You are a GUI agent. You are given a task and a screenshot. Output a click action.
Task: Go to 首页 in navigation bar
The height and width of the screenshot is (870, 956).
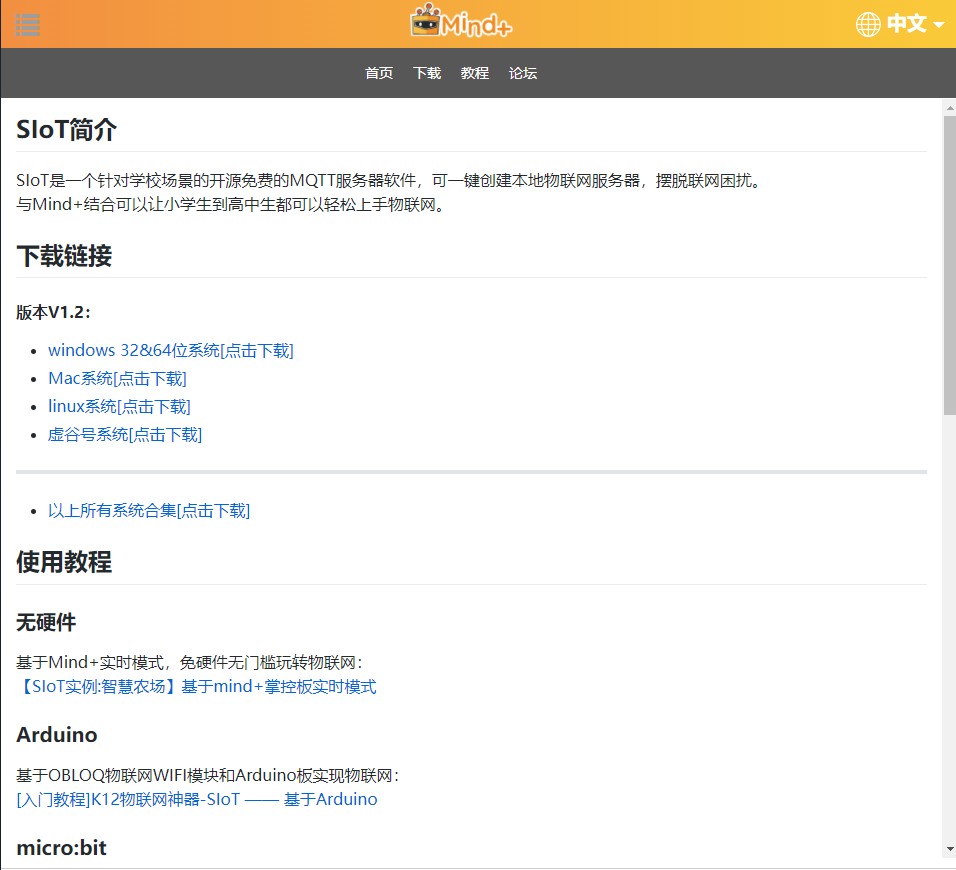[x=379, y=73]
